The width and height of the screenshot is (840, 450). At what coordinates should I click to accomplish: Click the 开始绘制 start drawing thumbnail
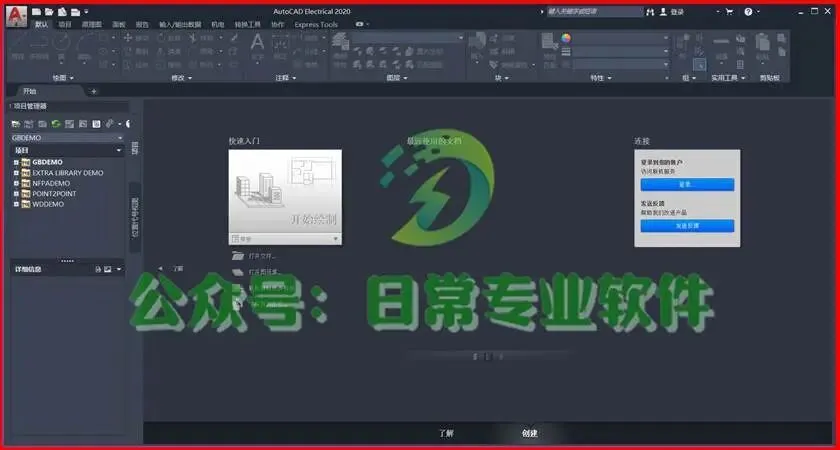point(285,191)
